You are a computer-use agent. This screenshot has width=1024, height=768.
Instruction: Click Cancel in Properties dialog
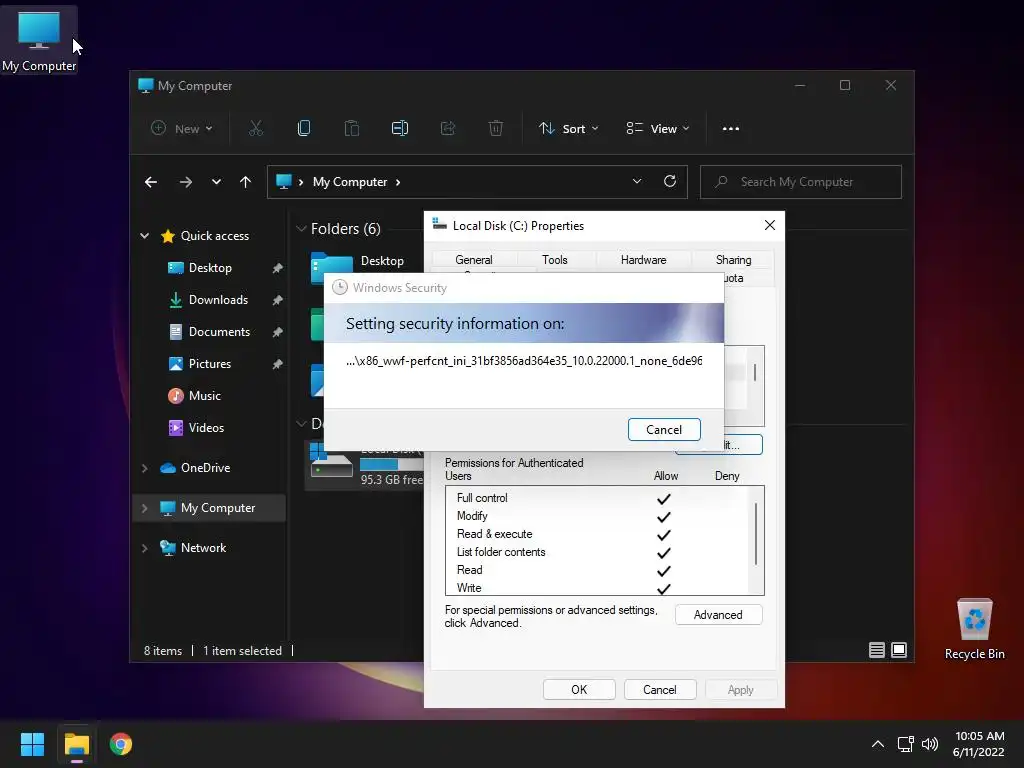pos(660,690)
